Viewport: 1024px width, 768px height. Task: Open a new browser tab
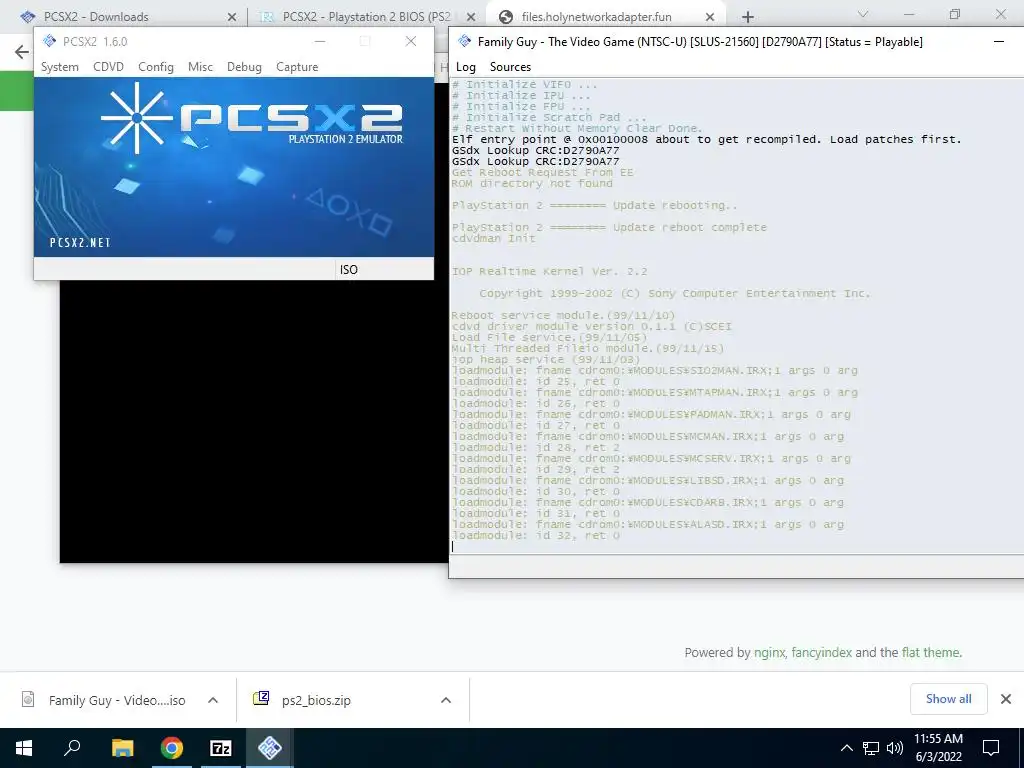748,17
